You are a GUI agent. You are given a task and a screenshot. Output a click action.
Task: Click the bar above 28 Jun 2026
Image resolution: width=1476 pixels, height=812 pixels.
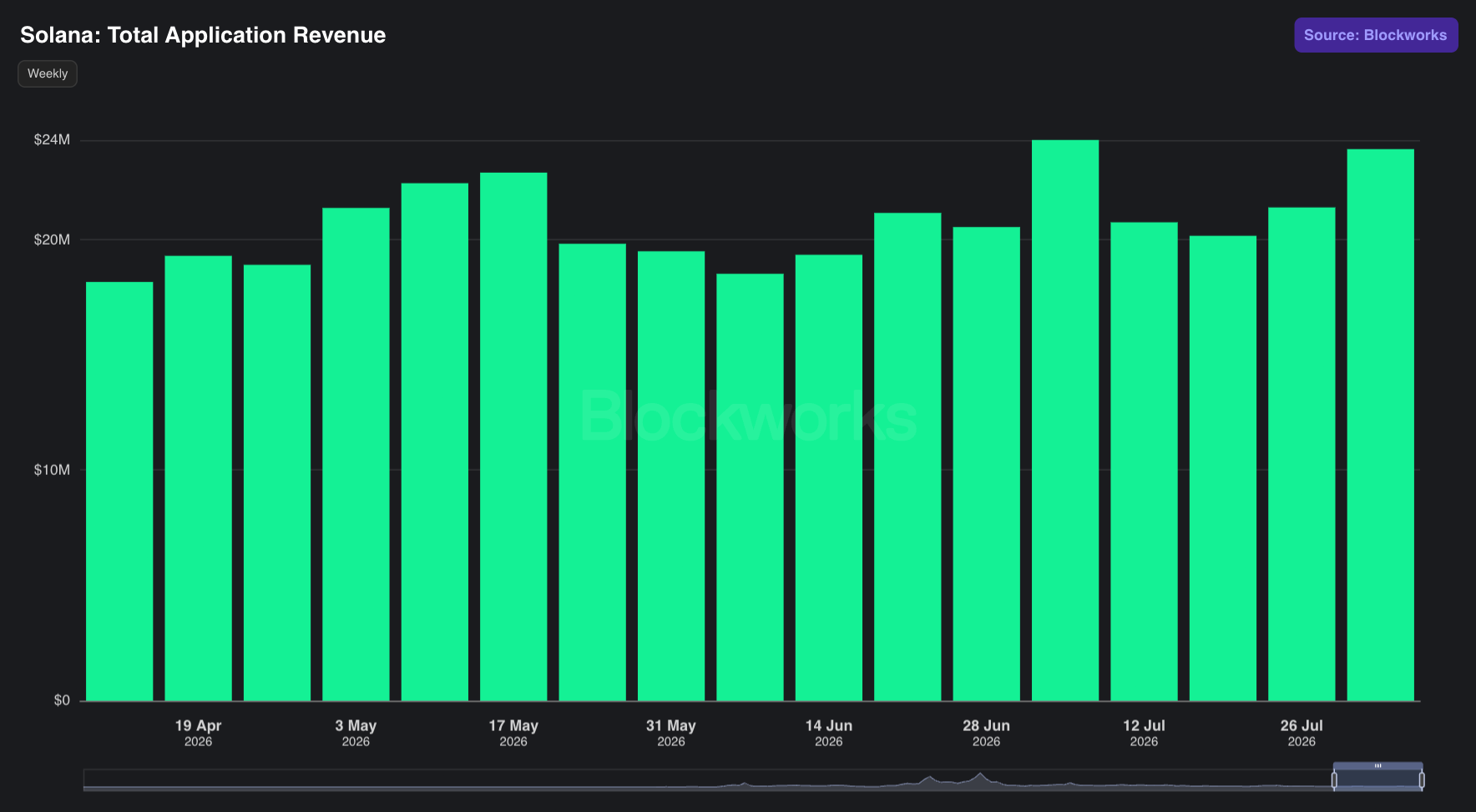[x=987, y=464]
